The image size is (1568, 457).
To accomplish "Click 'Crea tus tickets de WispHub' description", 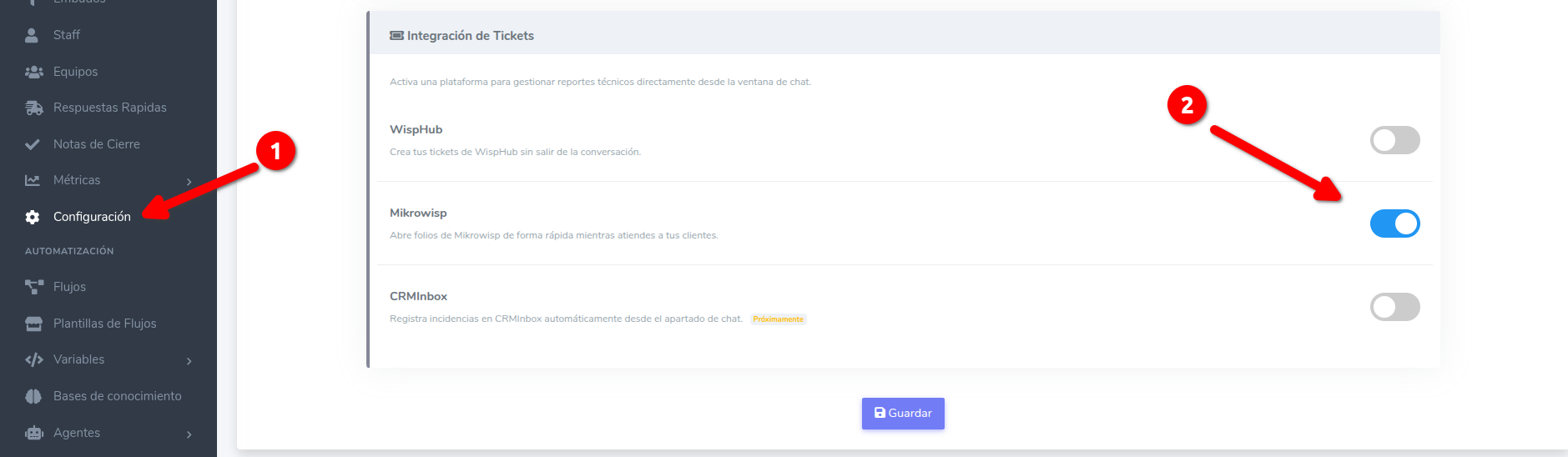I will coord(515,152).
